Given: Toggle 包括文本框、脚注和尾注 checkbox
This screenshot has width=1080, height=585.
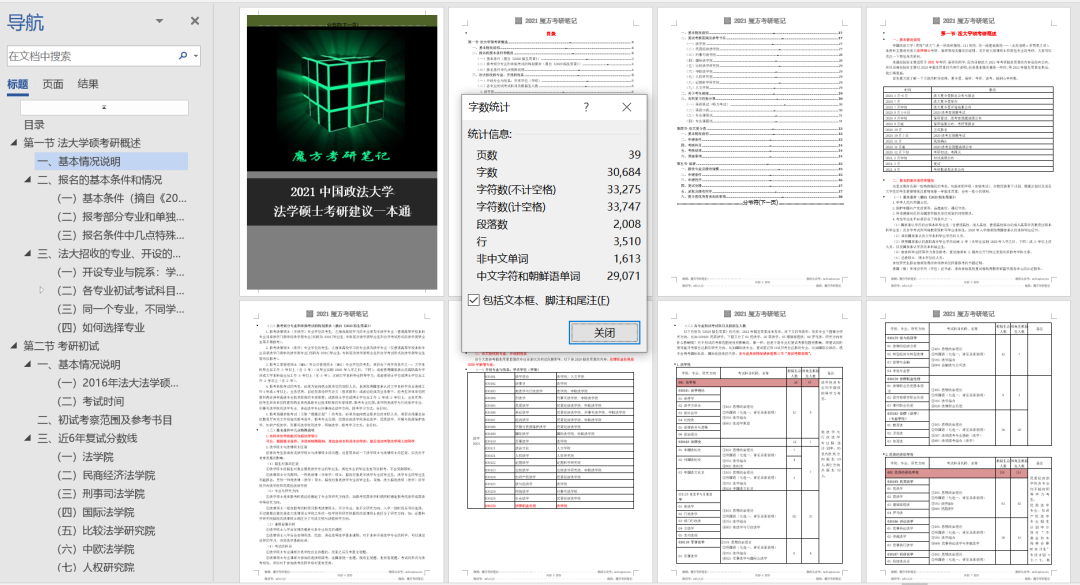Looking at the screenshot, I should coord(473,300).
